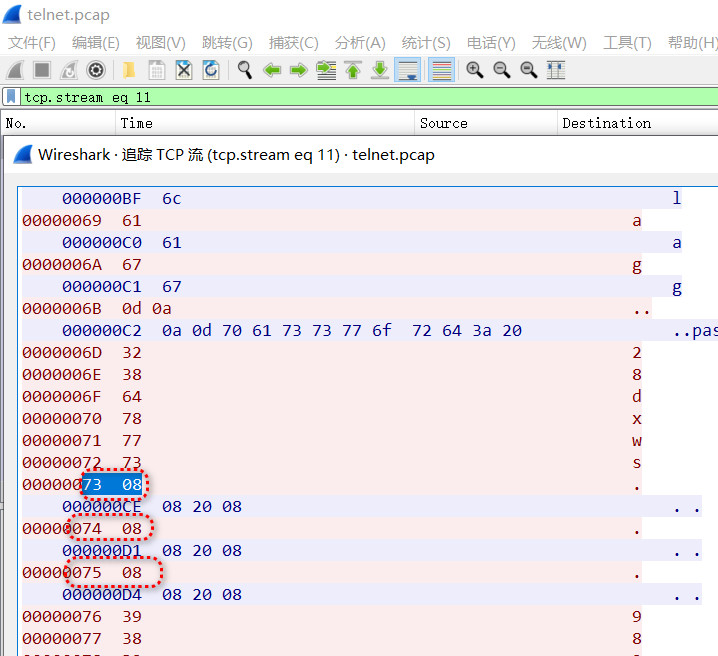718x656 pixels.
Task: Click the zoom in magnifier icon
Action: (474, 70)
